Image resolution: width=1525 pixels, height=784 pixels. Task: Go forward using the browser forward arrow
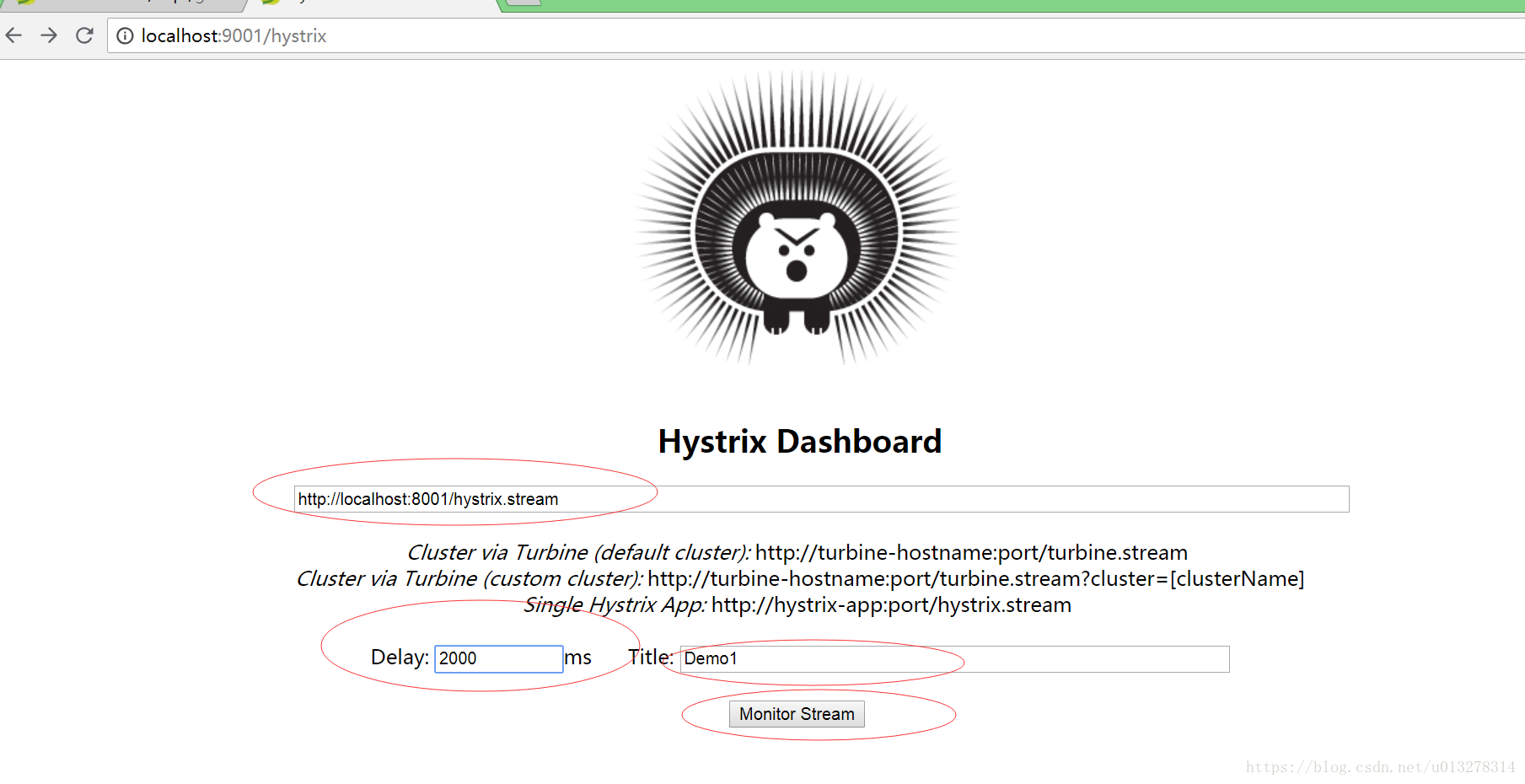[x=49, y=35]
